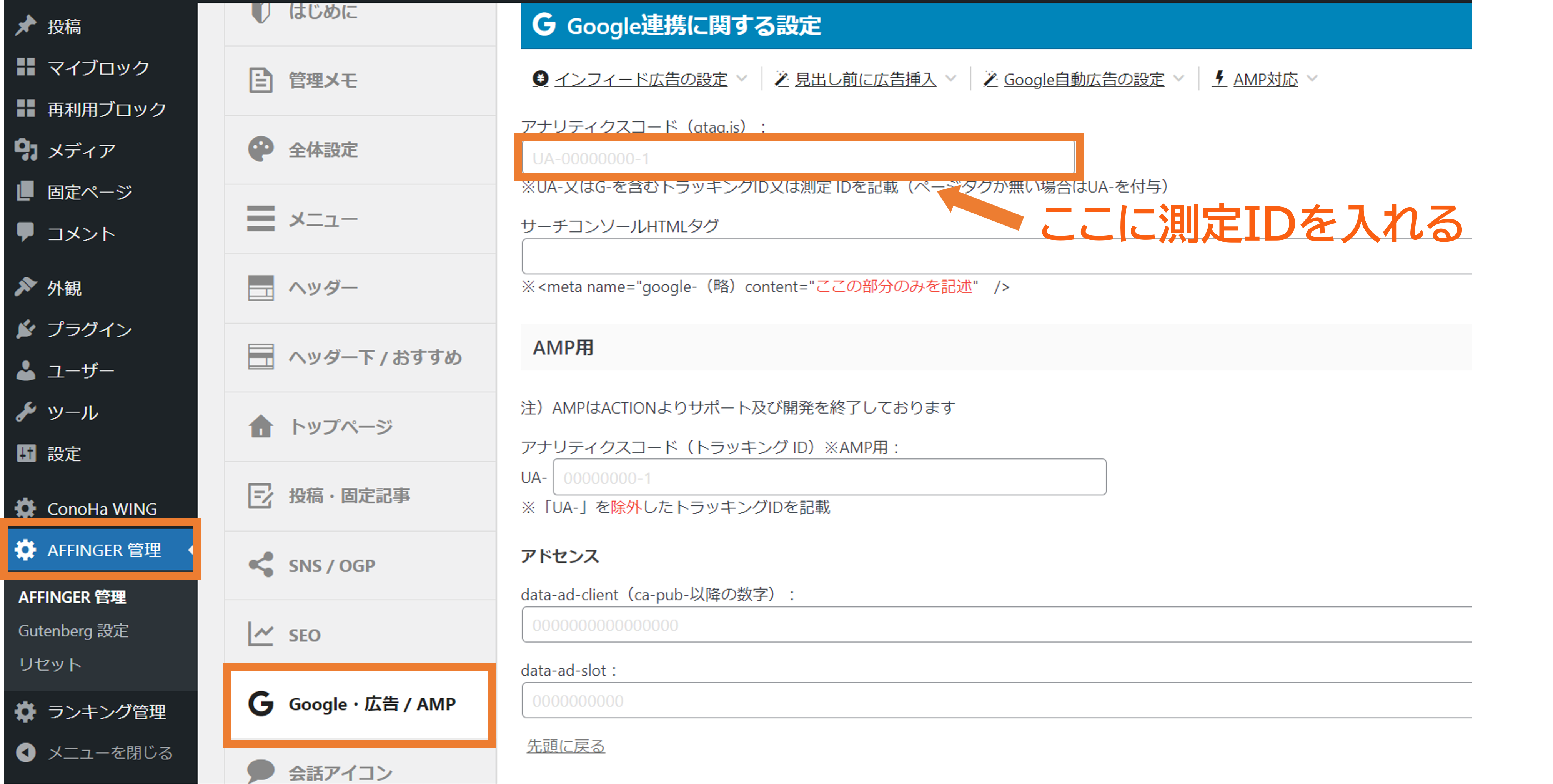Image resolution: width=1553 pixels, height=784 pixels.
Task: Click the ConoHa WING gear icon
Action: click(x=25, y=508)
